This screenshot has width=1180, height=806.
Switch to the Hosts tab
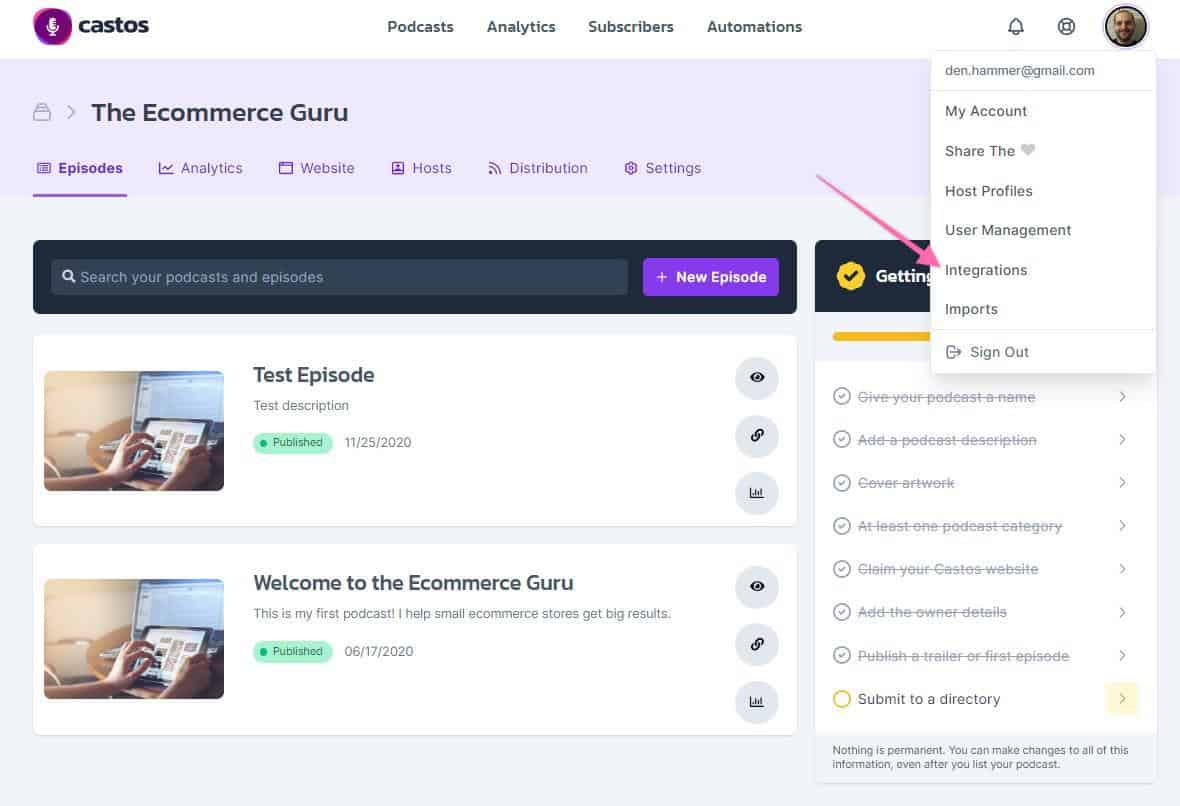(x=421, y=168)
